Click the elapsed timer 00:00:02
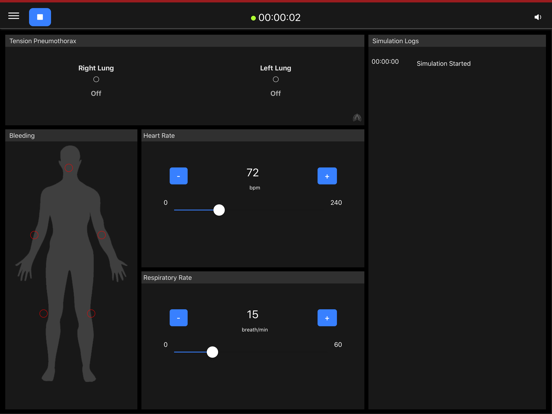The image size is (552, 414). 280,18
